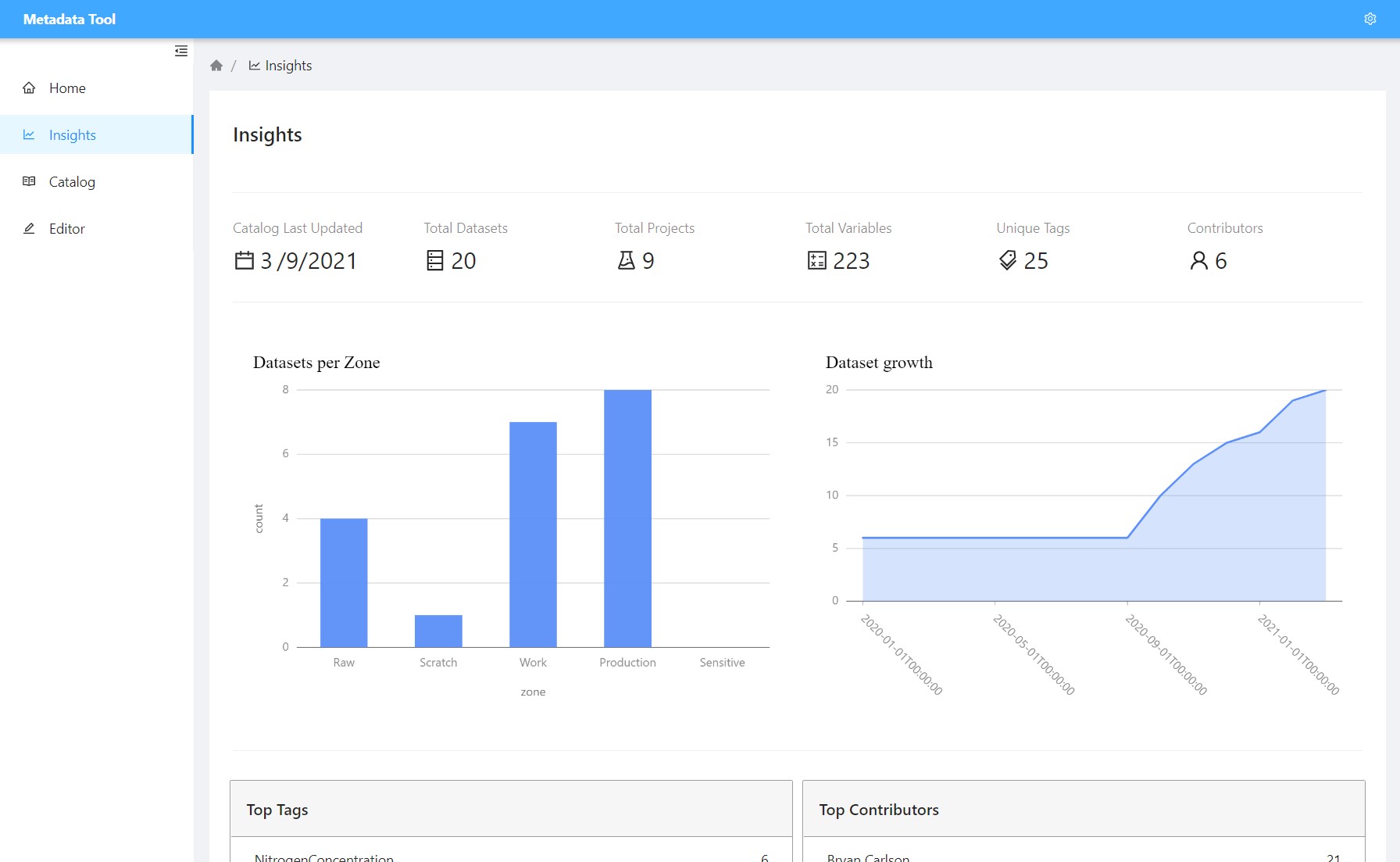Click the Top Contributors card header
1400x862 pixels.
tap(1084, 809)
